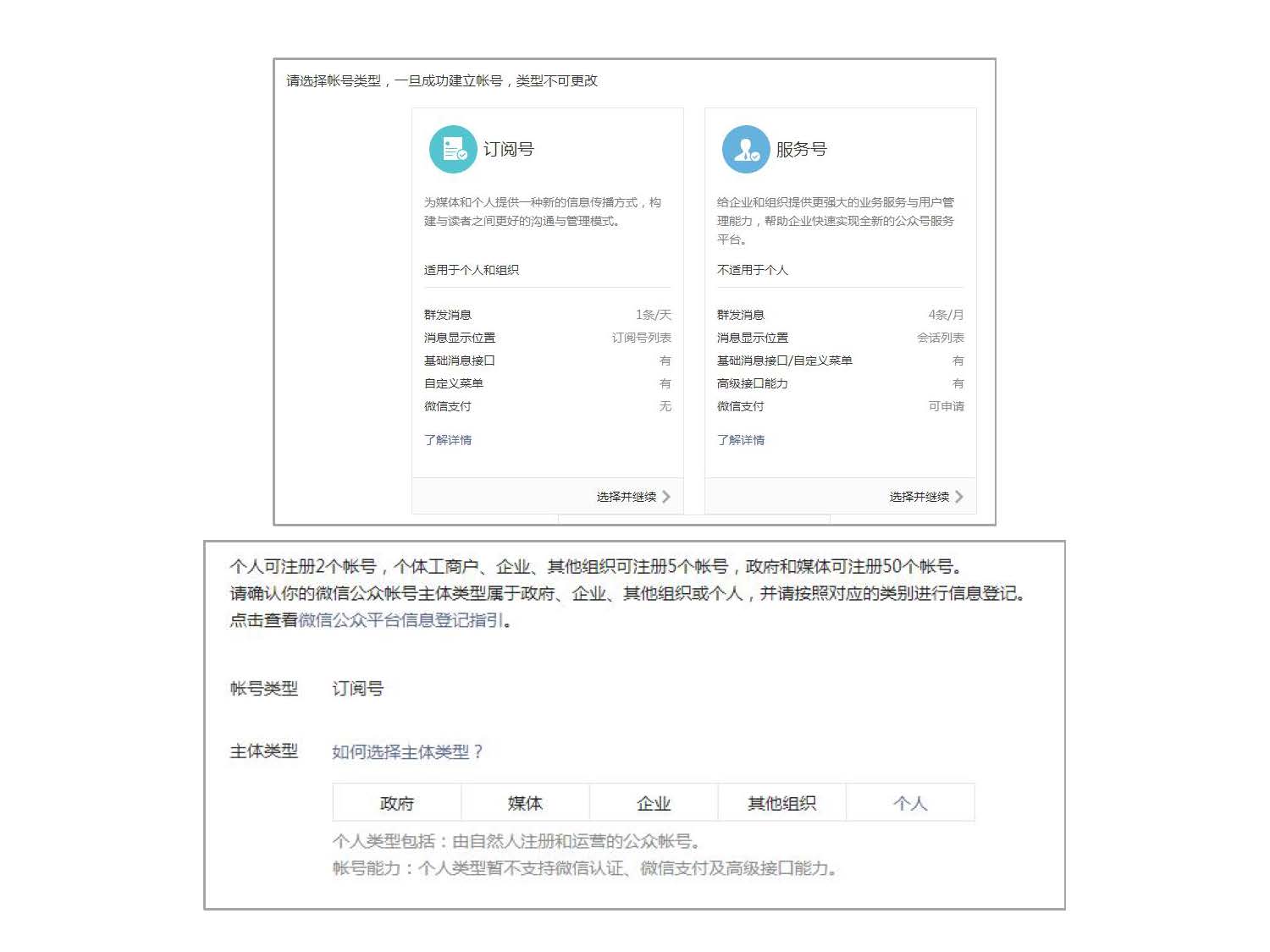This screenshot has width=1270, height=952.
Task: Click 微信支付 row label in 服务号 card
Action: coord(741,406)
